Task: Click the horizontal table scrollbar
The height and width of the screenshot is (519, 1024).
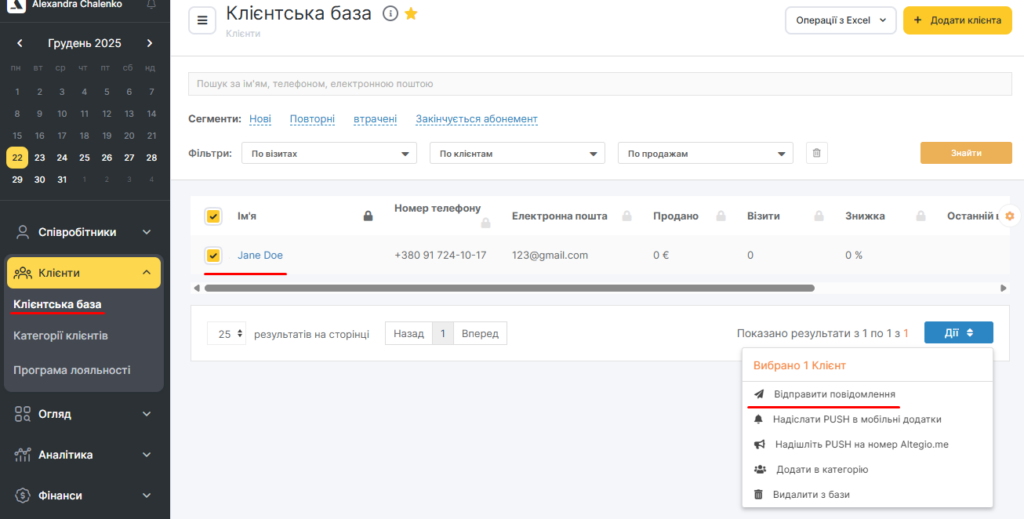Action: (x=509, y=288)
